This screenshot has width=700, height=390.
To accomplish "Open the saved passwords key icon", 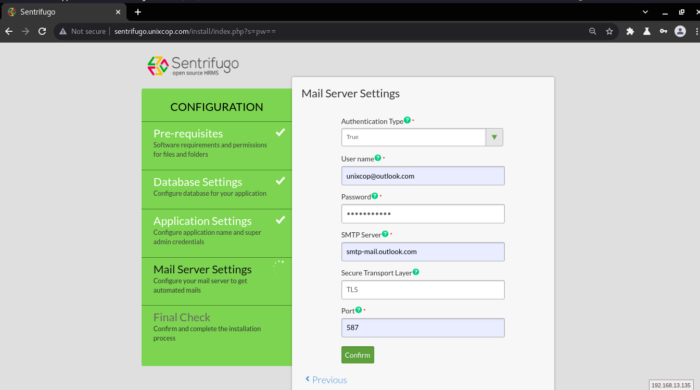I will click(663, 31).
